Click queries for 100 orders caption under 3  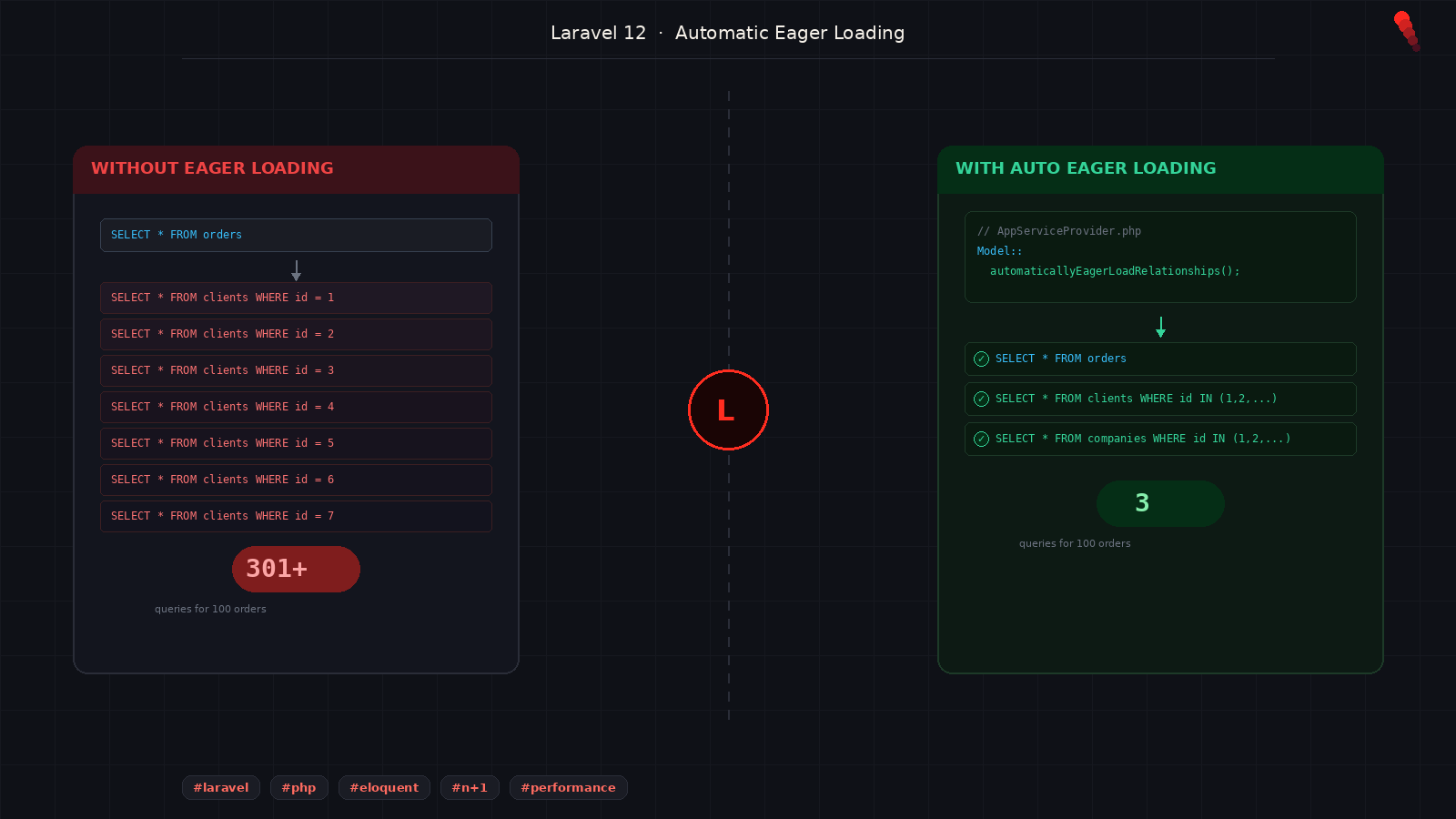(x=1075, y=543)
